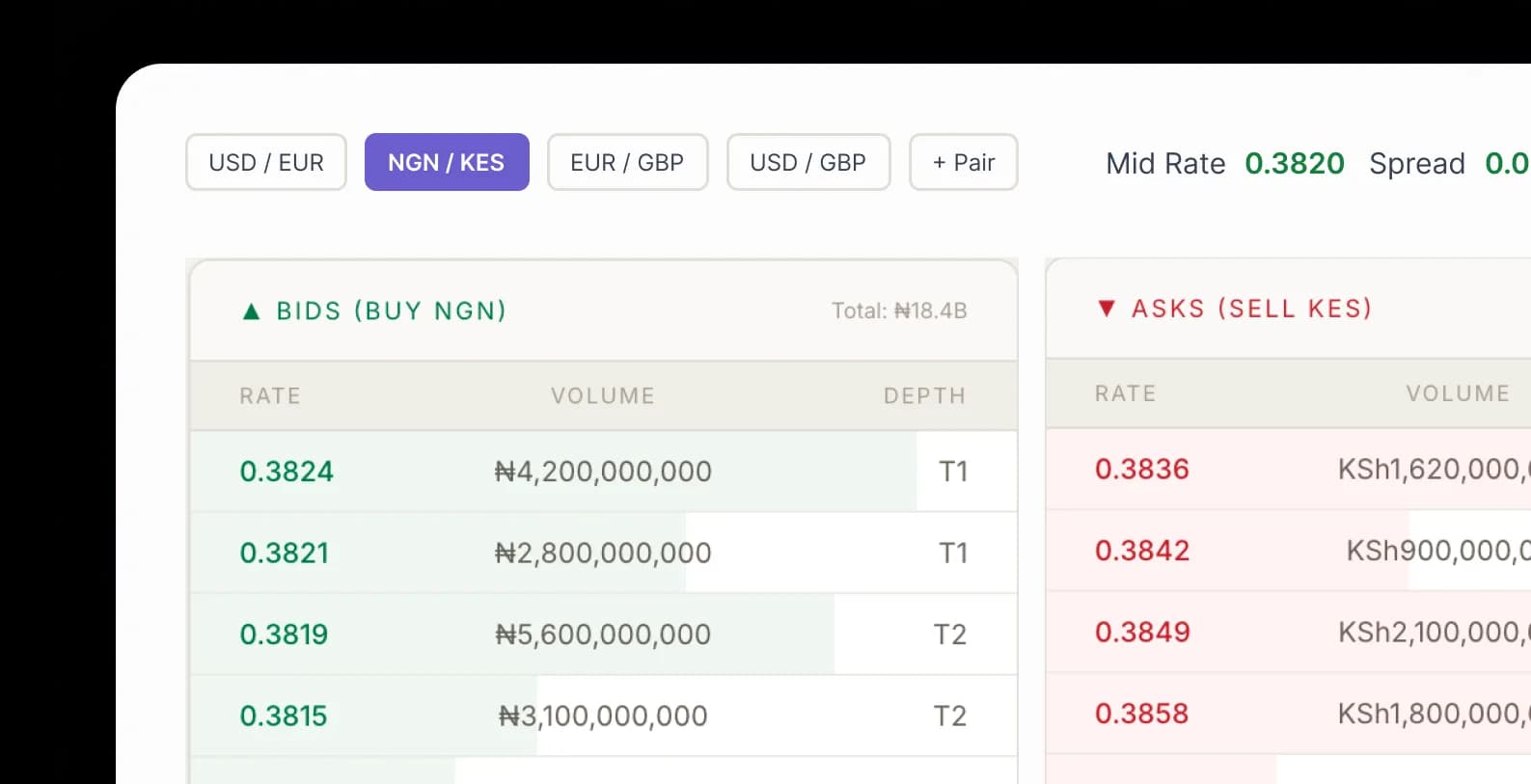Click the Mid Rate value 0.3820
The image size is (1531, 784).
click(1295, 163)
